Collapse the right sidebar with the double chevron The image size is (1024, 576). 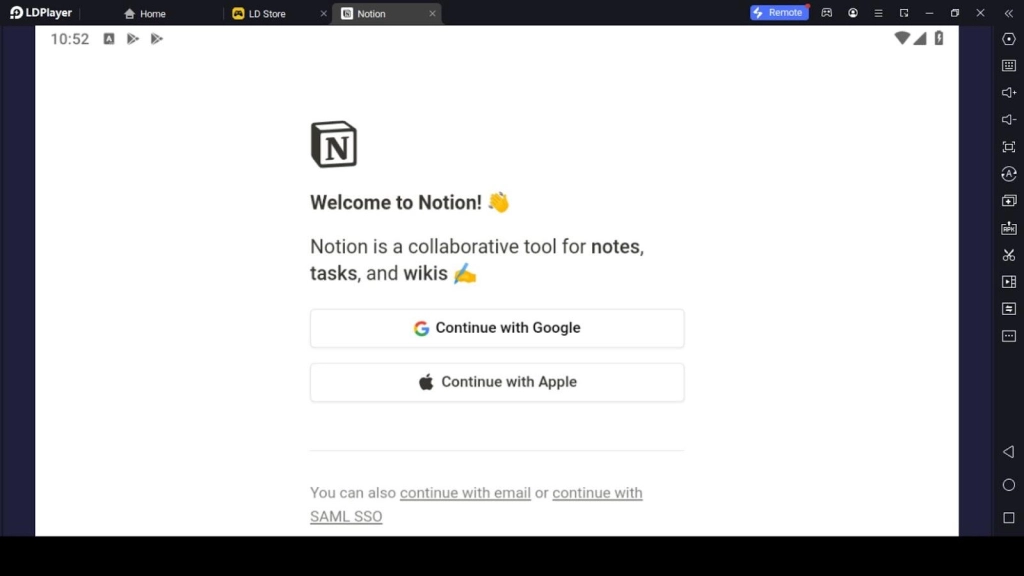(x=1008, y=12)
